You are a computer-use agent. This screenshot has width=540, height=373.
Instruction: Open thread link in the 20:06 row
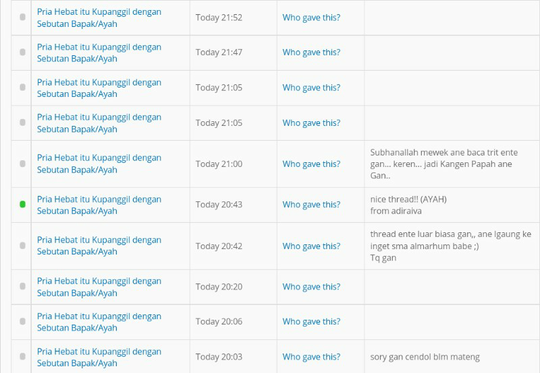(99, 322)
